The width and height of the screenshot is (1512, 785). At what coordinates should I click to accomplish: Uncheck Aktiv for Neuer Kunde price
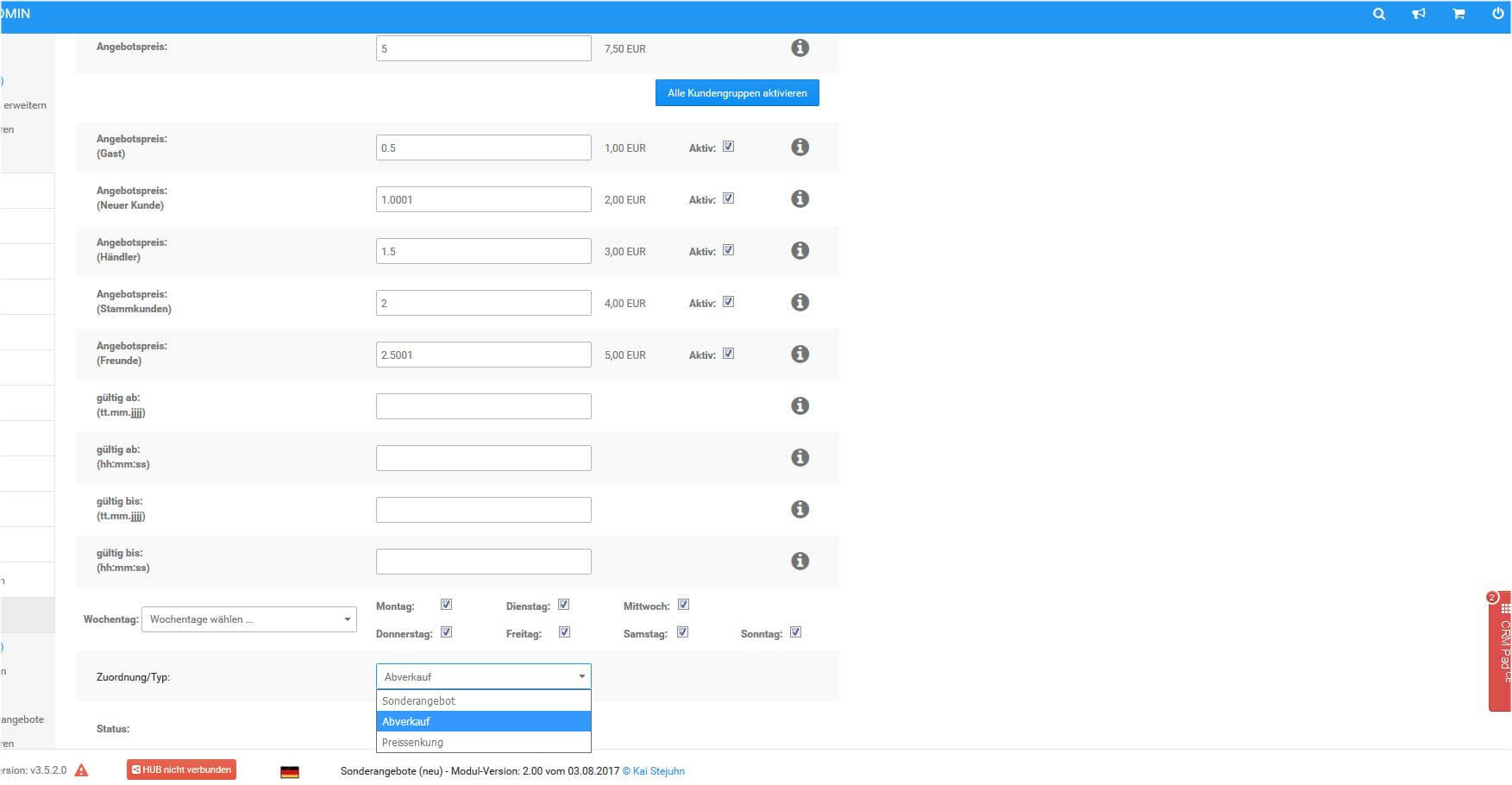pyautogui.click(x=728, y=198)
